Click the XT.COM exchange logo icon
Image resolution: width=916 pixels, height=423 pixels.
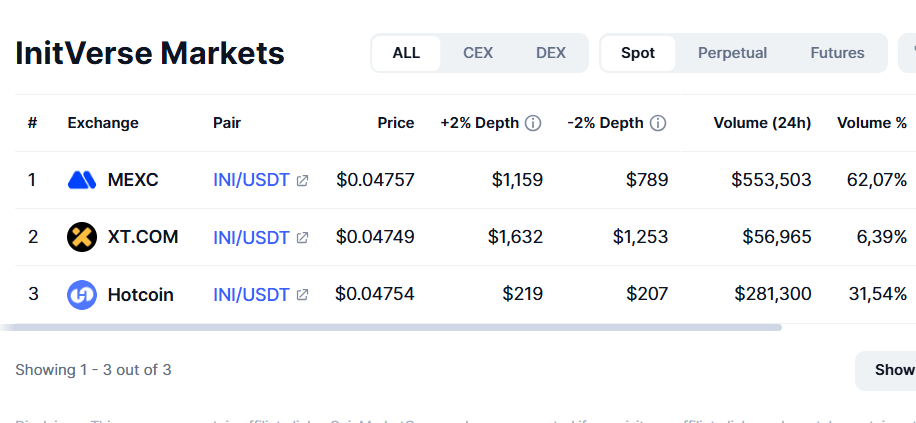coord(82,237)
